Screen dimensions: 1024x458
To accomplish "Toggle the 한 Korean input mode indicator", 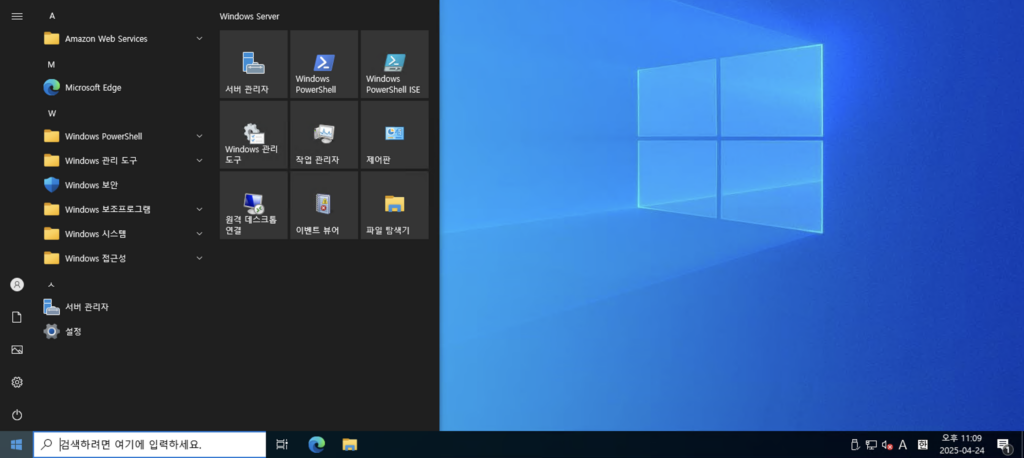I will click(x=923, y=445).
